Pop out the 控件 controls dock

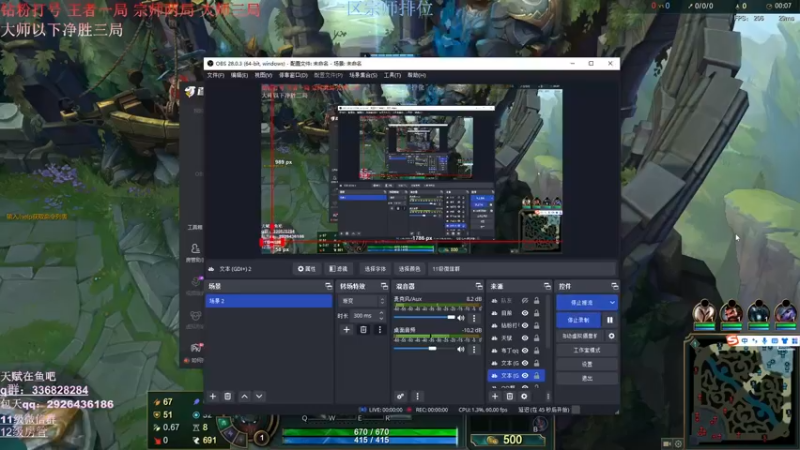pyautogui.click(x=614, y=286)
